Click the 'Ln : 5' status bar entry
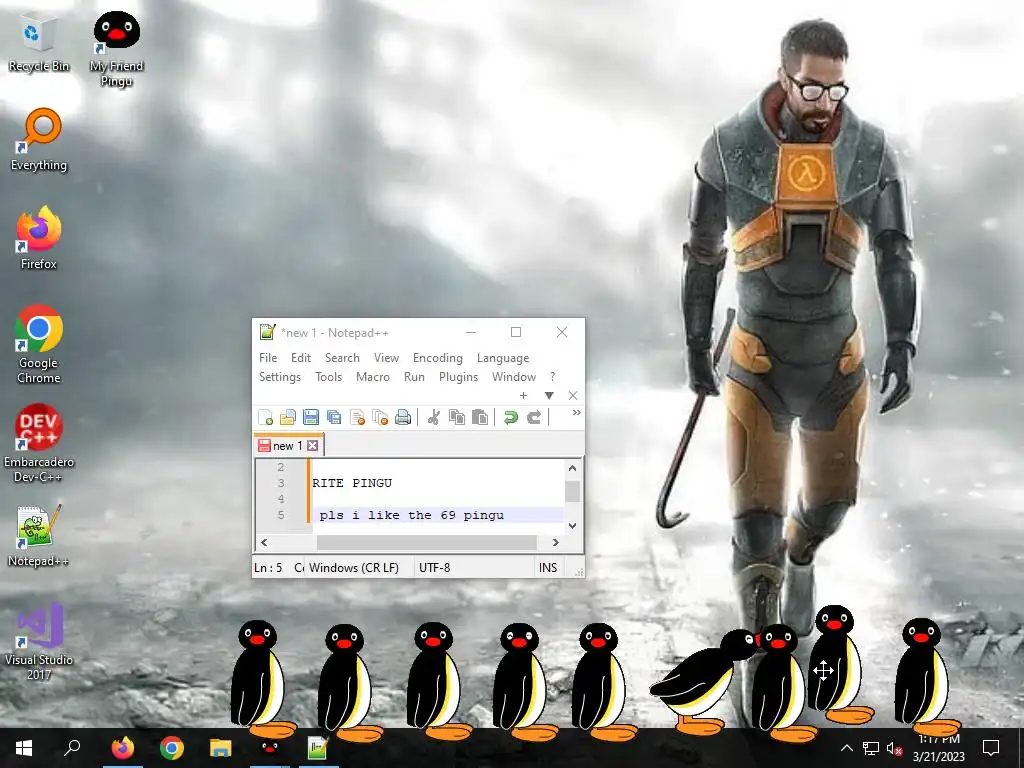The width and height of the screenshot is (1024, 768). coord(268,568)
